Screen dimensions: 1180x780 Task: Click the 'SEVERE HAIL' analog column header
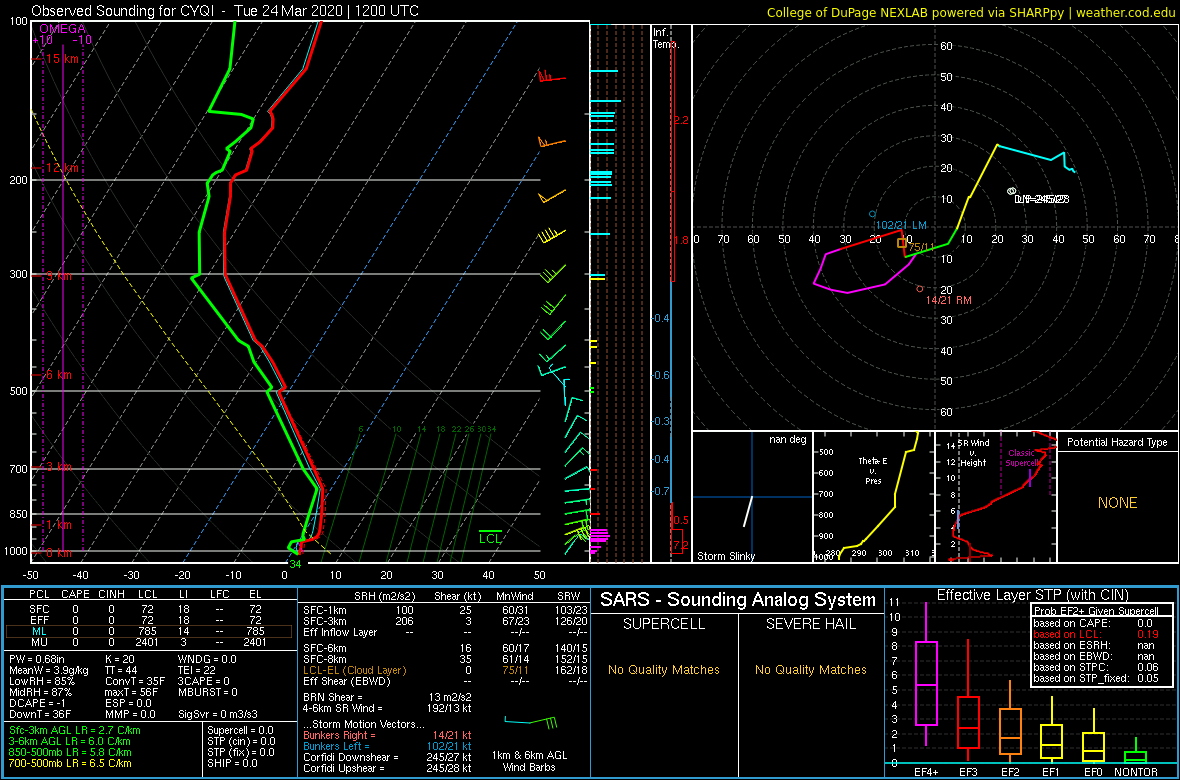[x=811, y=624]
